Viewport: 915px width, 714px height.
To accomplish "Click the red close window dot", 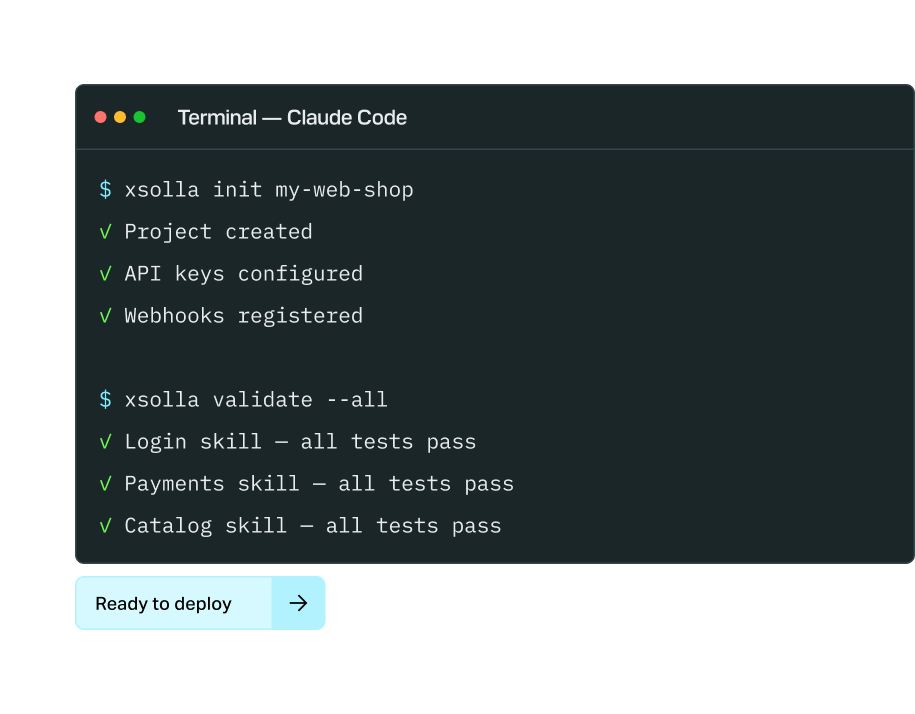I will [100, 117].
